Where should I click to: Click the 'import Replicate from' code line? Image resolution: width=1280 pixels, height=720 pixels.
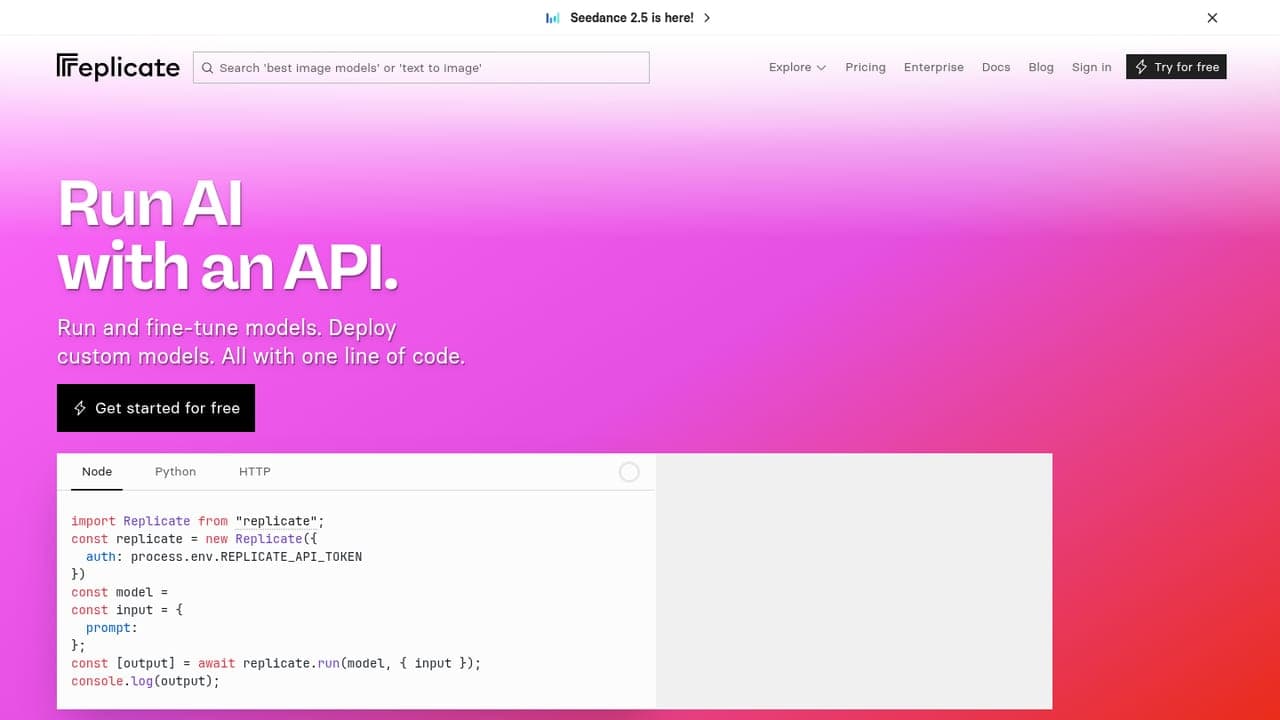click(198, 521)
